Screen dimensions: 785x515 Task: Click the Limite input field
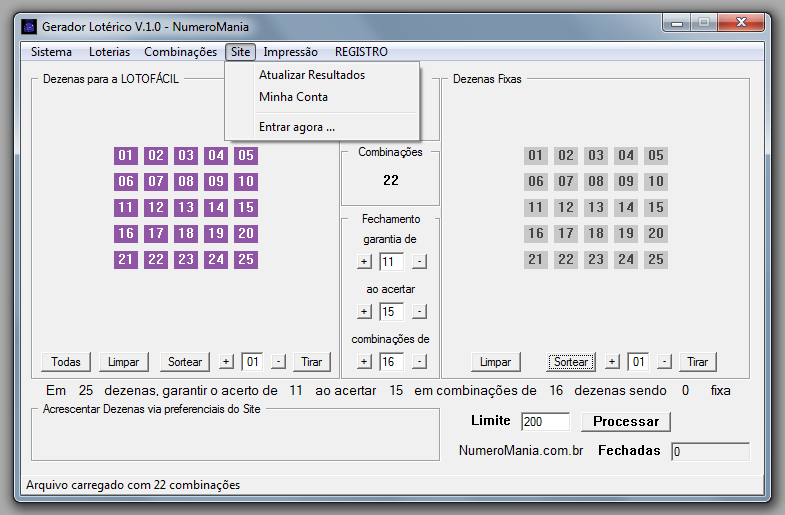[545, 421]
